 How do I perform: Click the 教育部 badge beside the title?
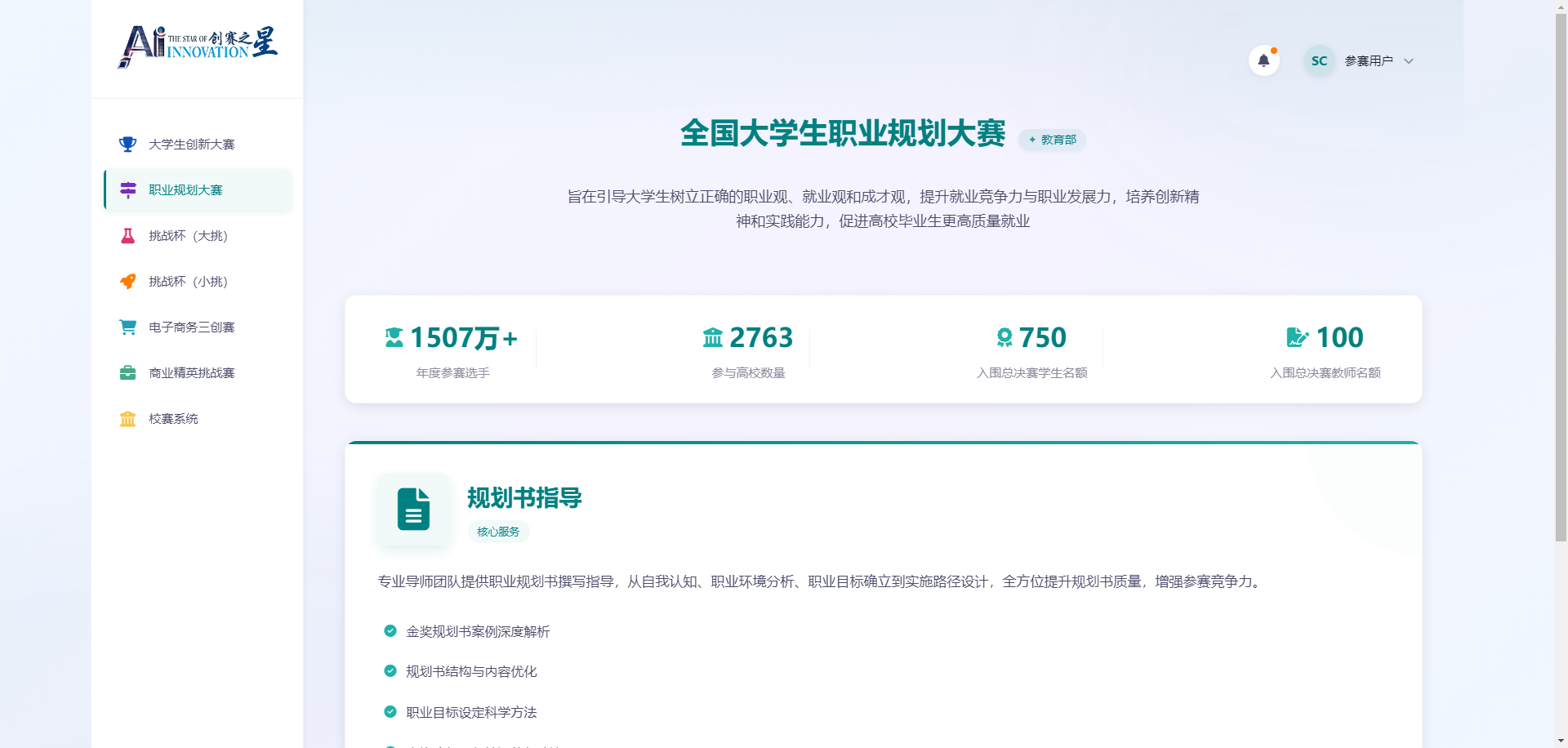(1052, 140)
